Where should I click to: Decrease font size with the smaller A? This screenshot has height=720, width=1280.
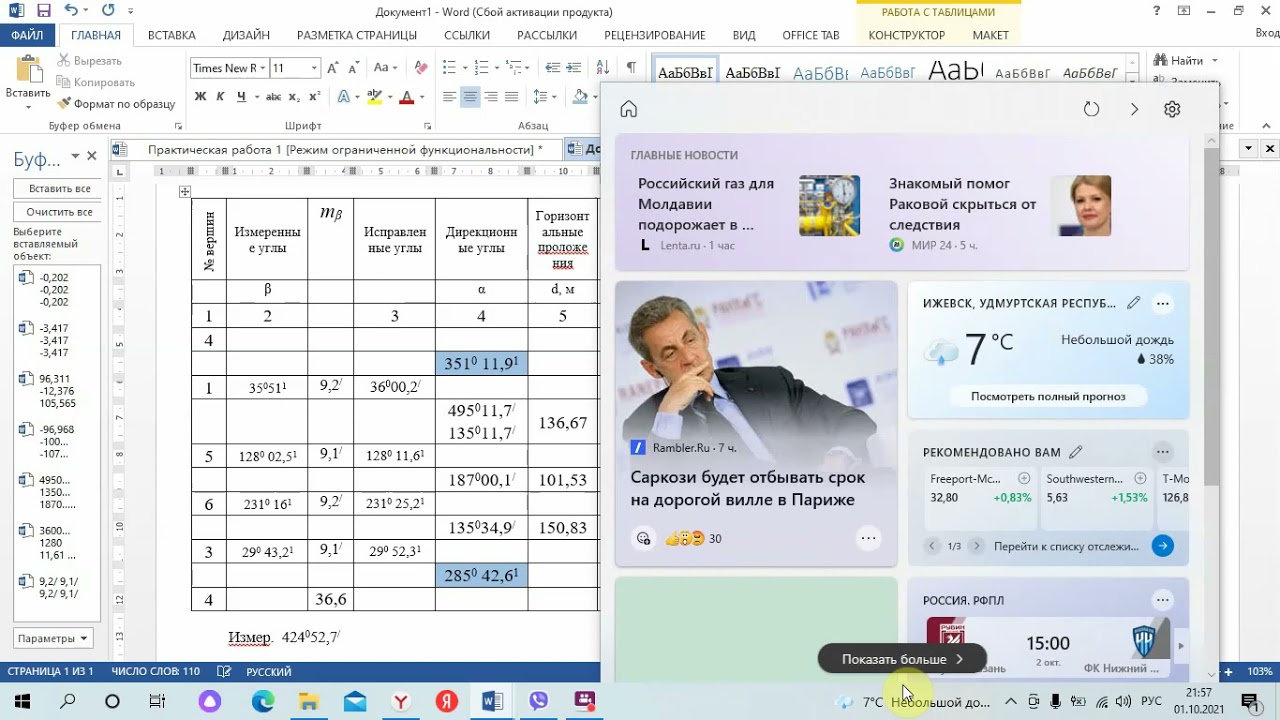point(353,68)
